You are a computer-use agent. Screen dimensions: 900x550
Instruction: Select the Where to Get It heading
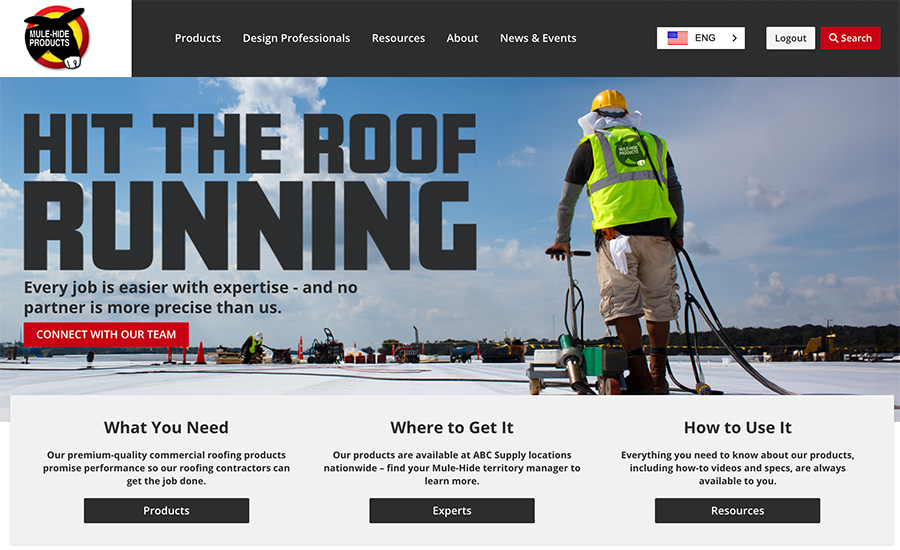[452, 428]
